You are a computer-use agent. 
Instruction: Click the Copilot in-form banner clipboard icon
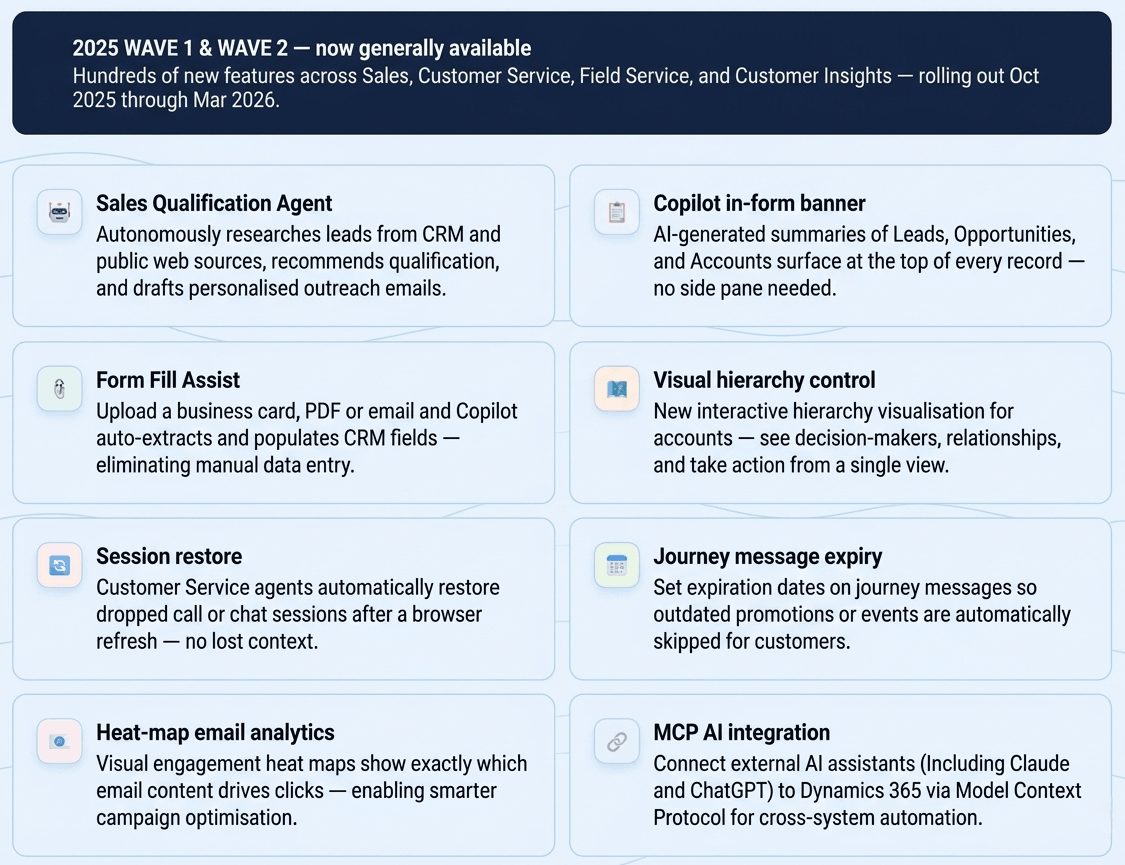616,212
